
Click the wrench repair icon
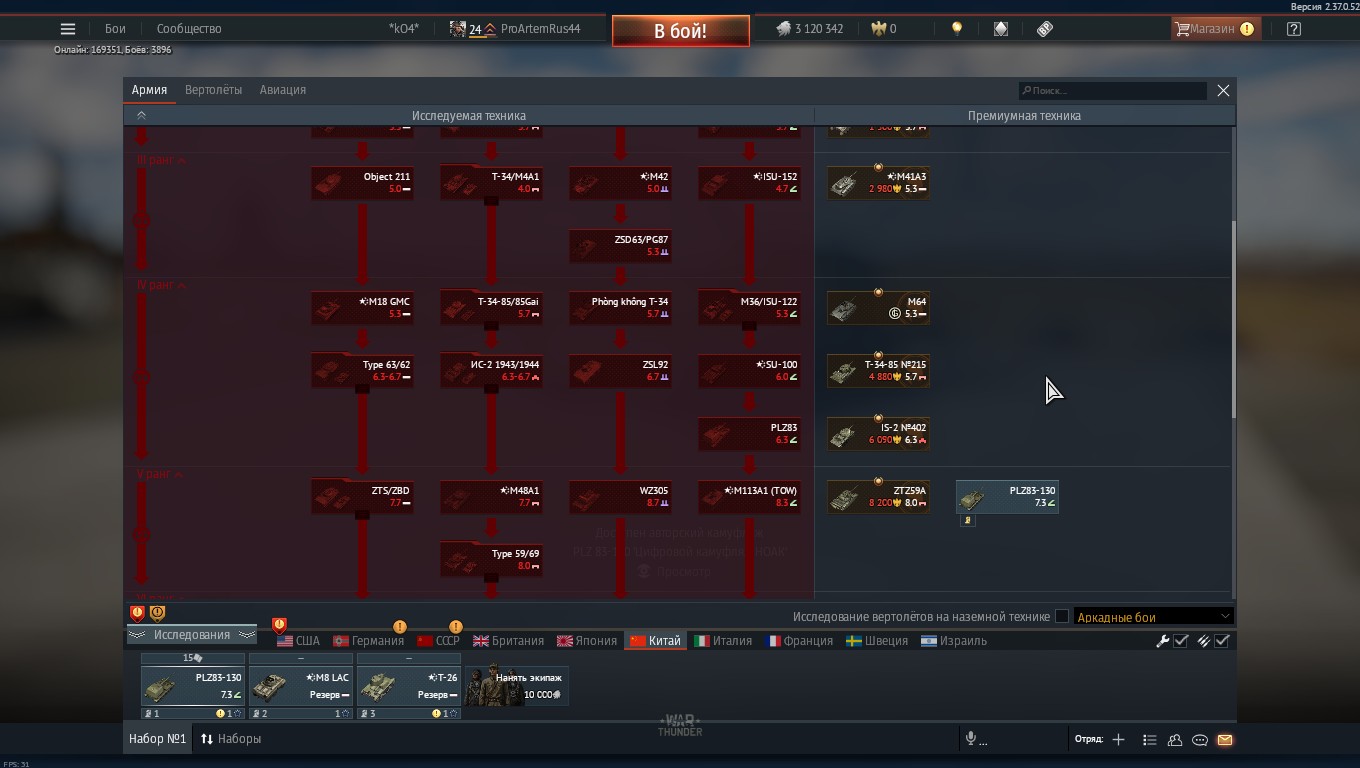(x=1163, y=641)
